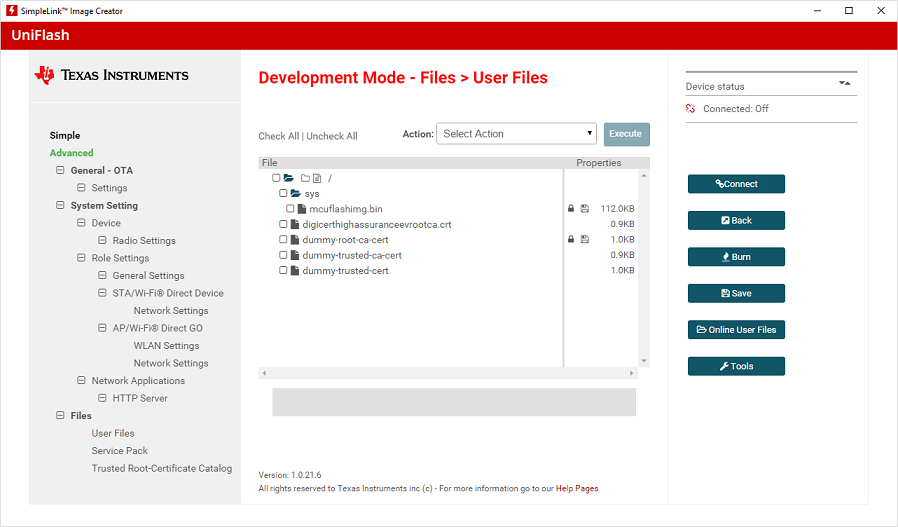Click the file icon of dummy-trusted-cert
This screenshot has height=527, width=898.
(x=295, y=271)
